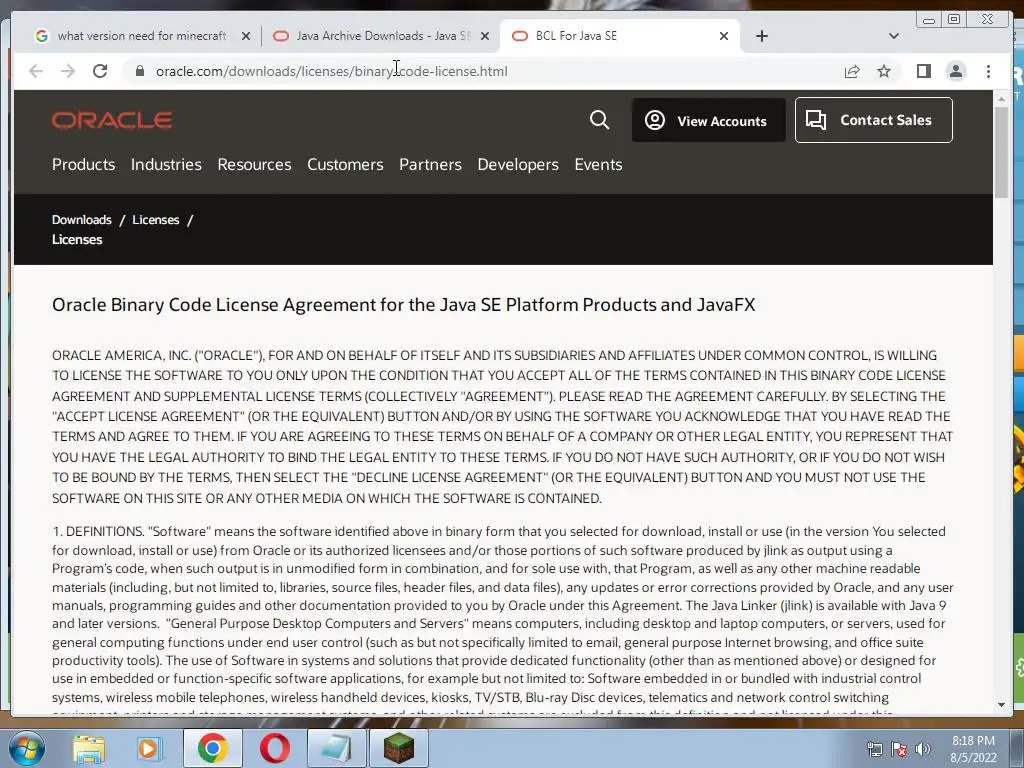Click the scrollbar up arrow
Viewport: 1024px width, 768px height.
click(1001, 99)
